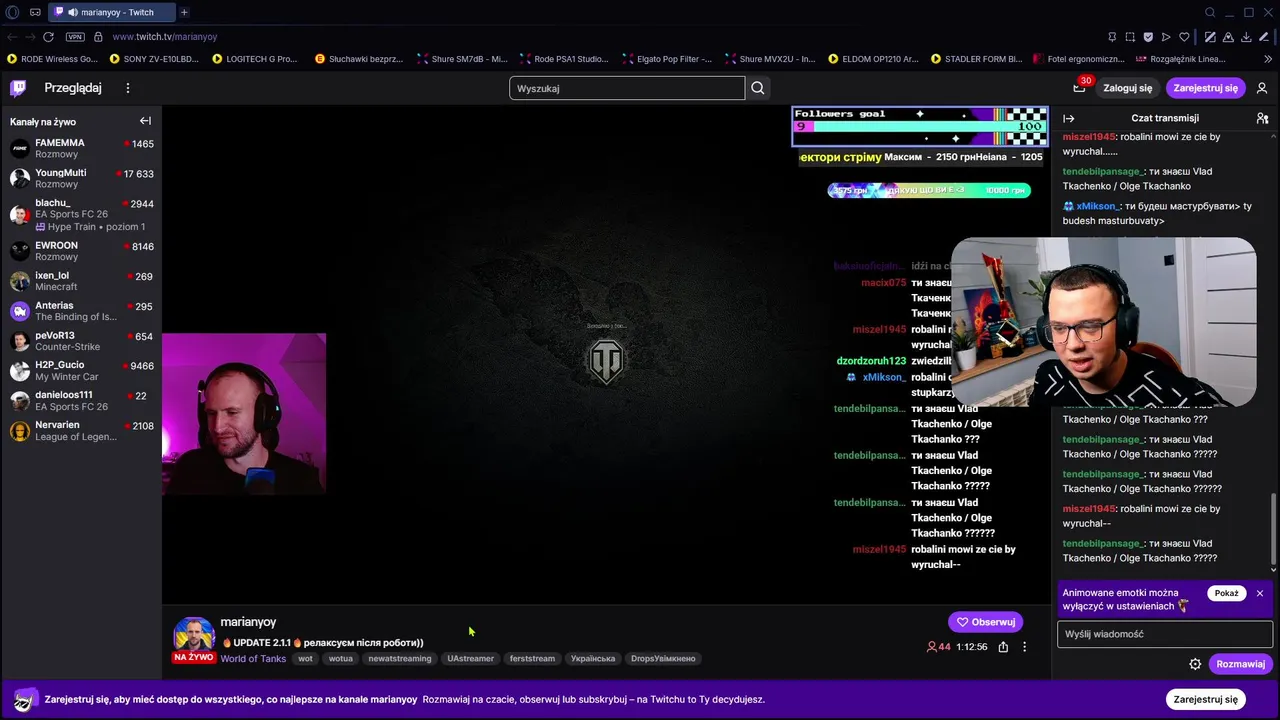Collapse the chat panel arrow
This screenshot has width=1280, height=720.
[x=1068, y=118]
